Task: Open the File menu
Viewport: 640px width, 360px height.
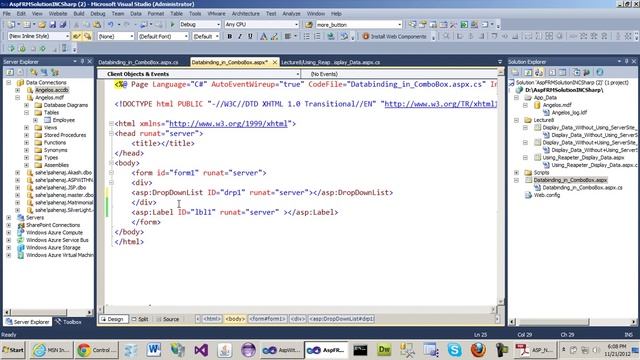Action: 7,13
